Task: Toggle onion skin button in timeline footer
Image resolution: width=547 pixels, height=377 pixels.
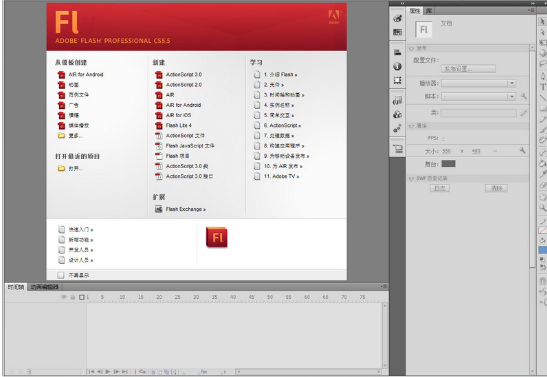Action: point(153,372)
